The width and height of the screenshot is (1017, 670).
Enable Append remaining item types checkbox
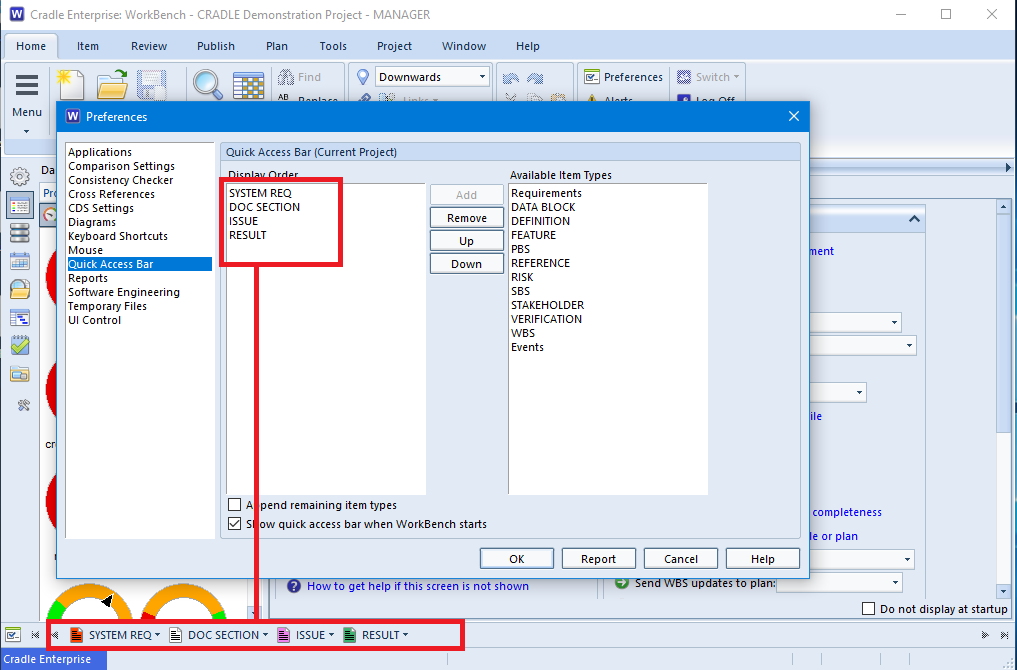coord(235,505)
